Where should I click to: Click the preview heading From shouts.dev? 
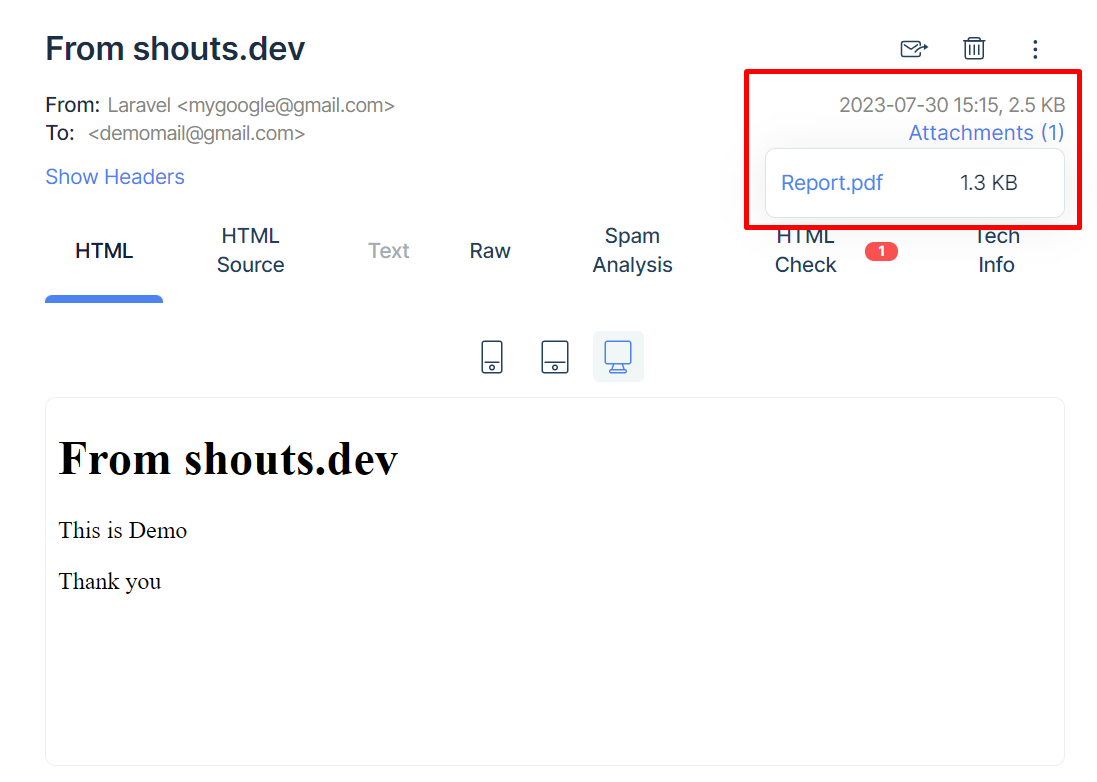[228, 460]
